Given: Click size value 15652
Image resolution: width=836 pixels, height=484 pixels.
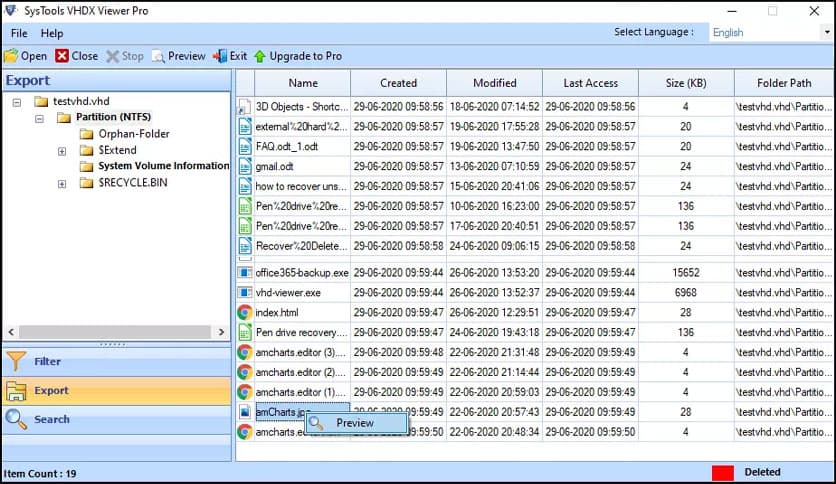Looking at the screenshot, I should click(x=686, y=273).
